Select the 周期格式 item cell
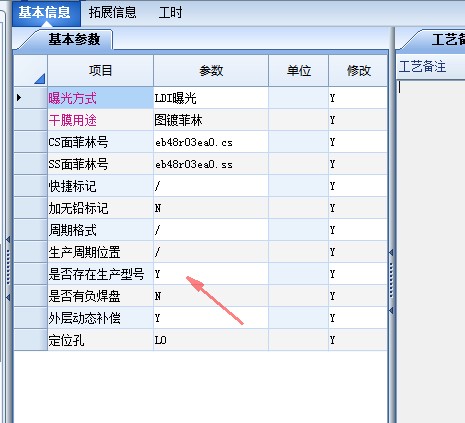 [x=100, y=230]
